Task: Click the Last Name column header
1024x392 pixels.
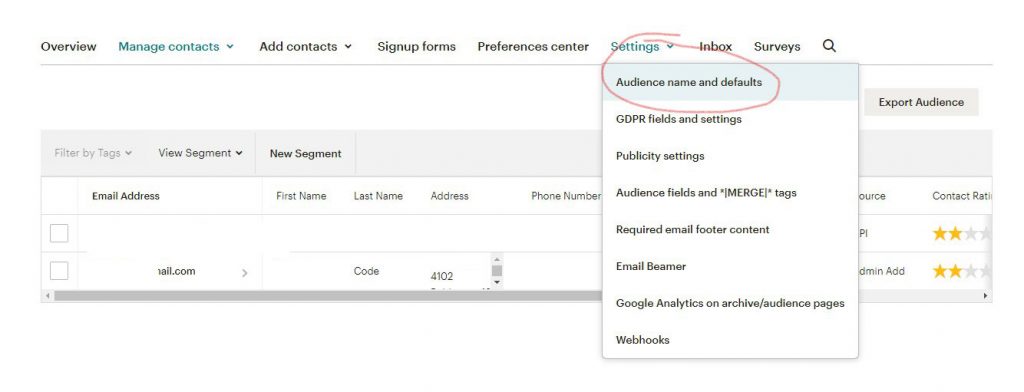Action: click(x=378, y=196)
